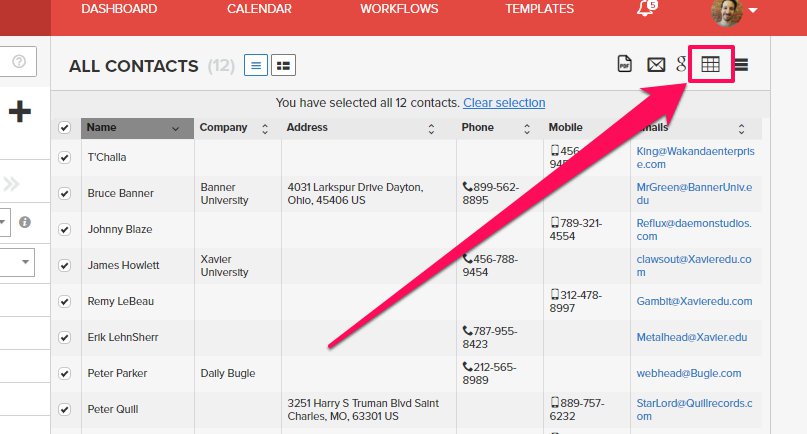Click the Google 'g' icon

click(x=681, y=65)
